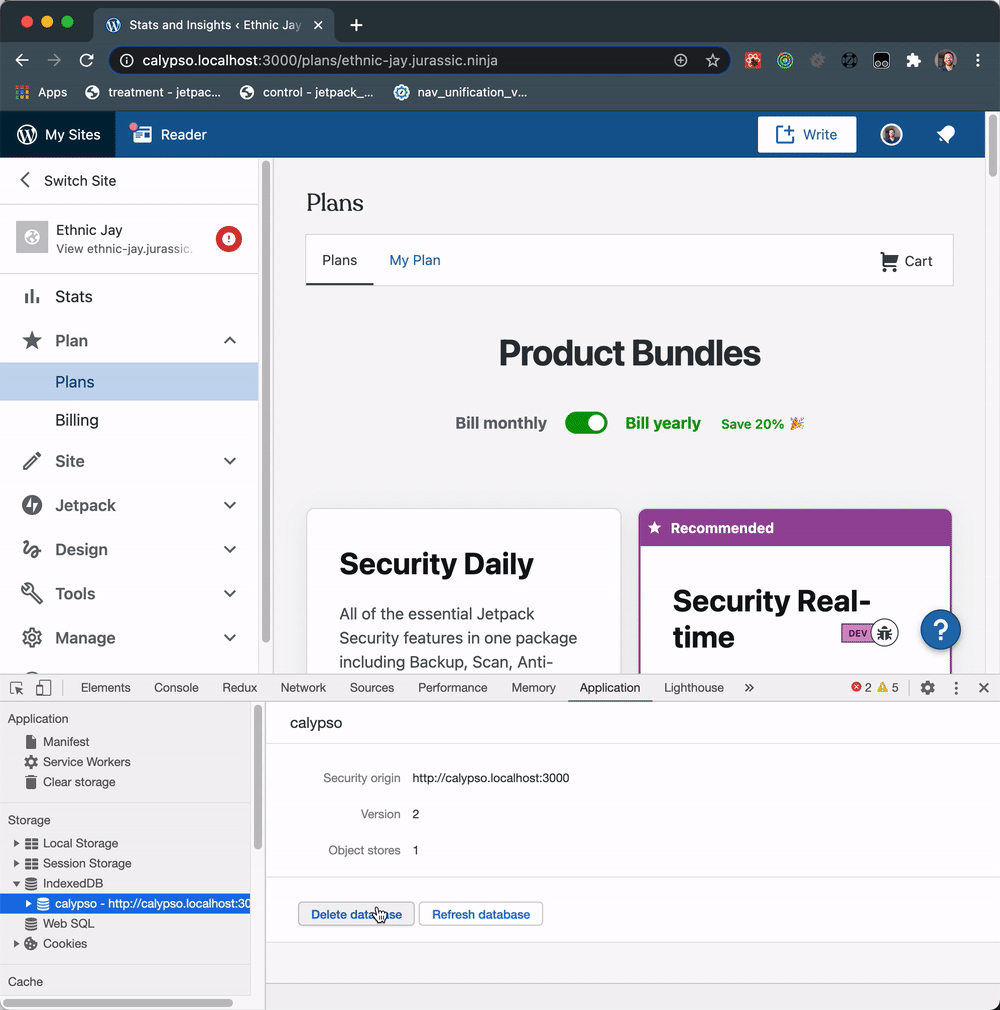Viewport: 1000px width, 1010px height.
Task: Click the DEV bug badge
Action: (x=869, y=633)
